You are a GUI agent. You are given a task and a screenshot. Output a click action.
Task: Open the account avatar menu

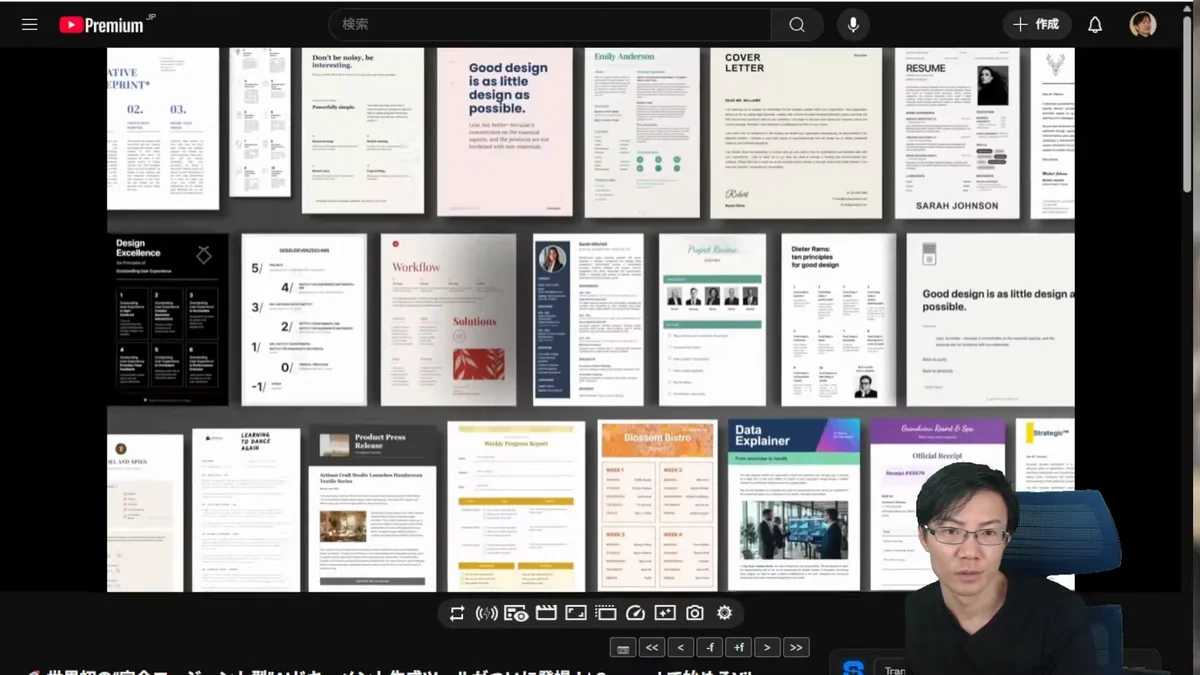coord(1143,24)
